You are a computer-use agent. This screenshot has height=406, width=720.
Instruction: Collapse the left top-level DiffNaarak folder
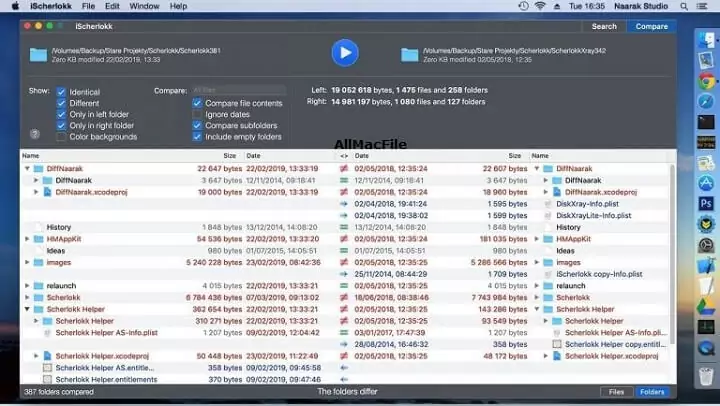click(x=27, y=169)
